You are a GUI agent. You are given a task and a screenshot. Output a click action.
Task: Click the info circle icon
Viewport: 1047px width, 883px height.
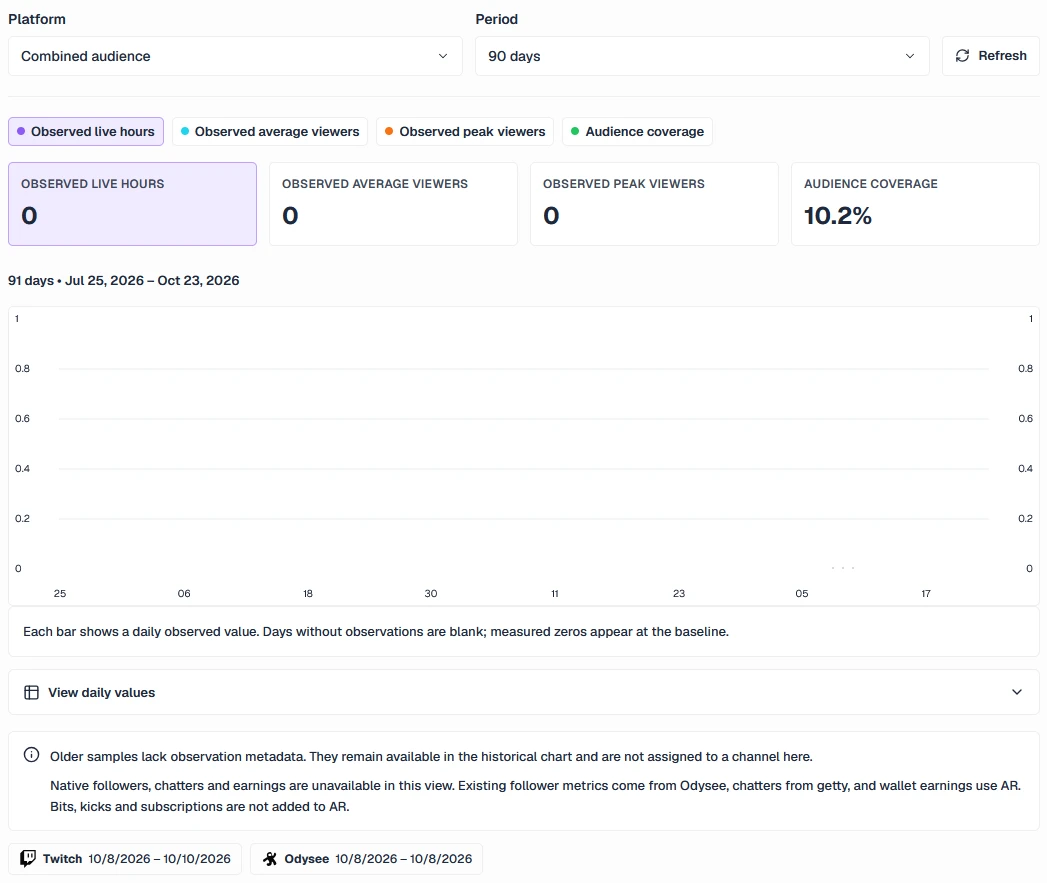(x=31, y=755)
